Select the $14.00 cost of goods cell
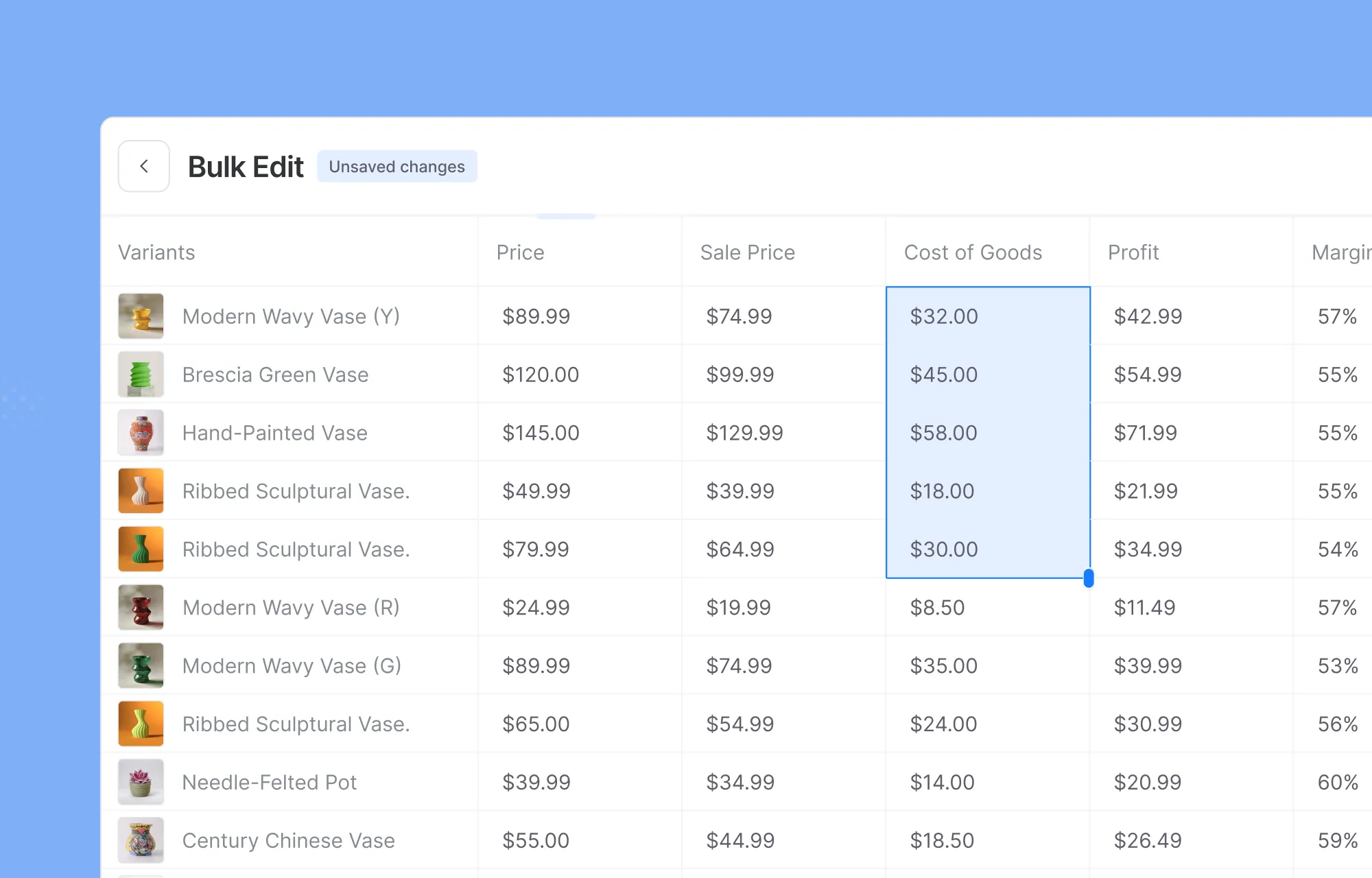1372x878 pixels. click(988, 782)
